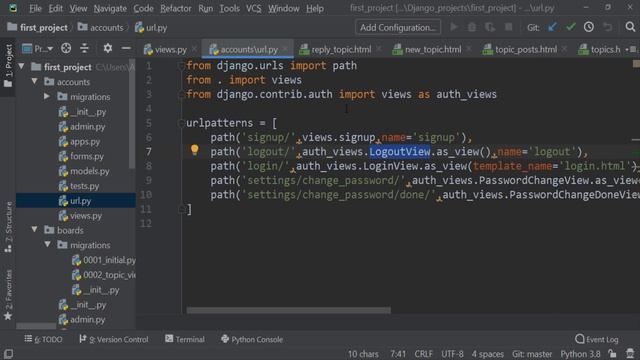This screenshot has height=360, width=640.
Task: Fold the imports at line 1
Action: [x=181, y=66]
